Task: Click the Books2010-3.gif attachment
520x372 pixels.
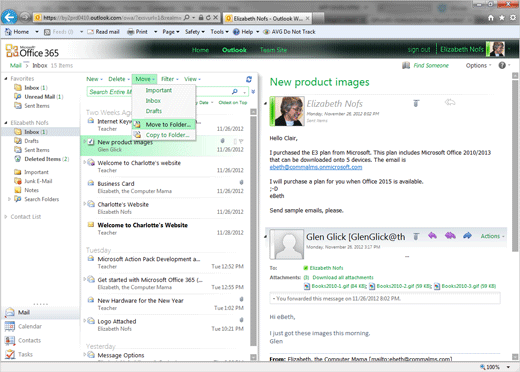Action: [465, 286]
